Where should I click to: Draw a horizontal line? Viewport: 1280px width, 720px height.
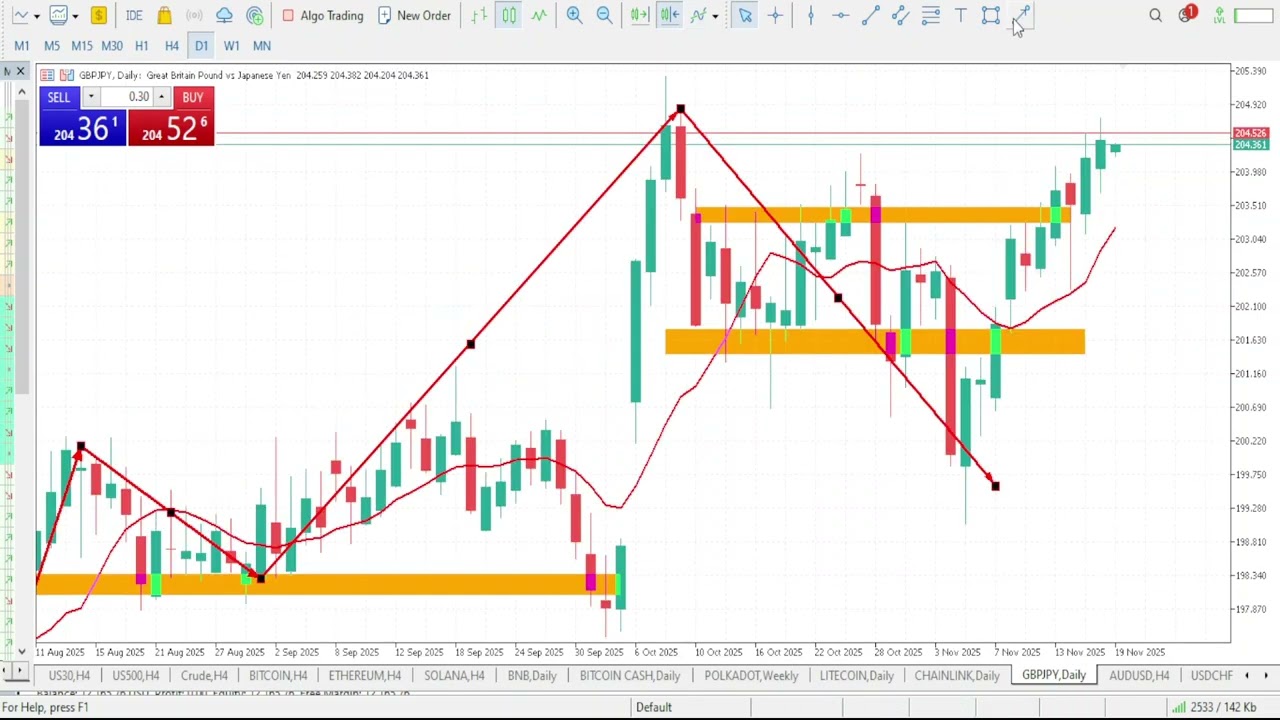[840, 15]
